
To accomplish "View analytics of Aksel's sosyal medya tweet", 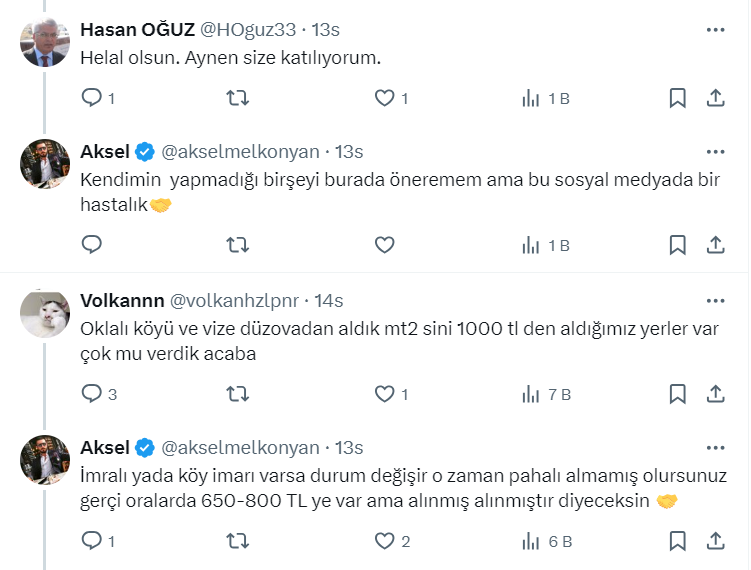I will (546, 245).
